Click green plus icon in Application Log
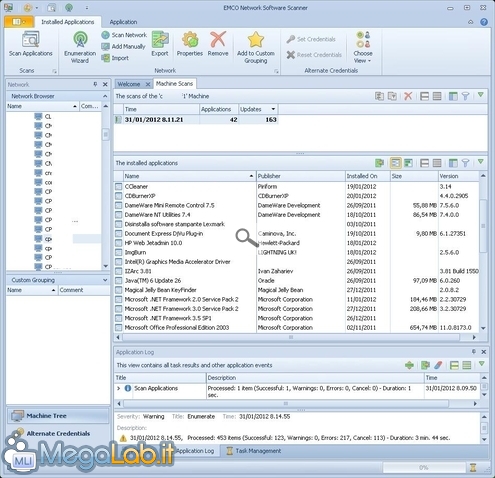This screenshot has width=495, height=478. tap(409, 365)
